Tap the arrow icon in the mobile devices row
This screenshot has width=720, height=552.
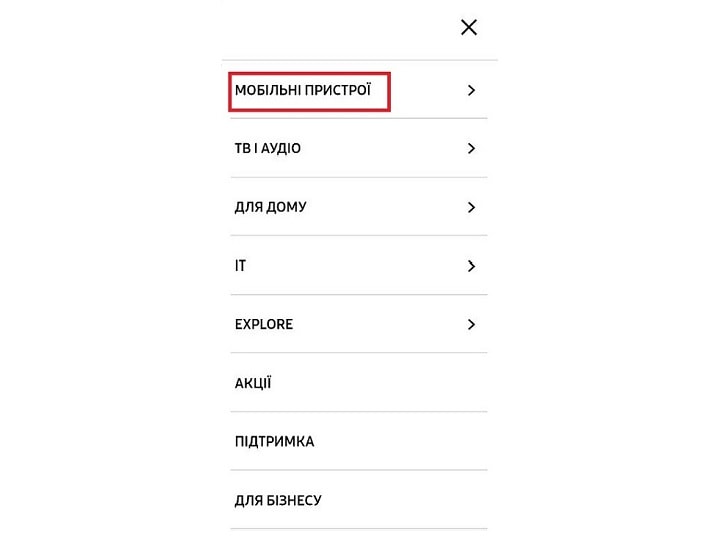click(471, 90)
